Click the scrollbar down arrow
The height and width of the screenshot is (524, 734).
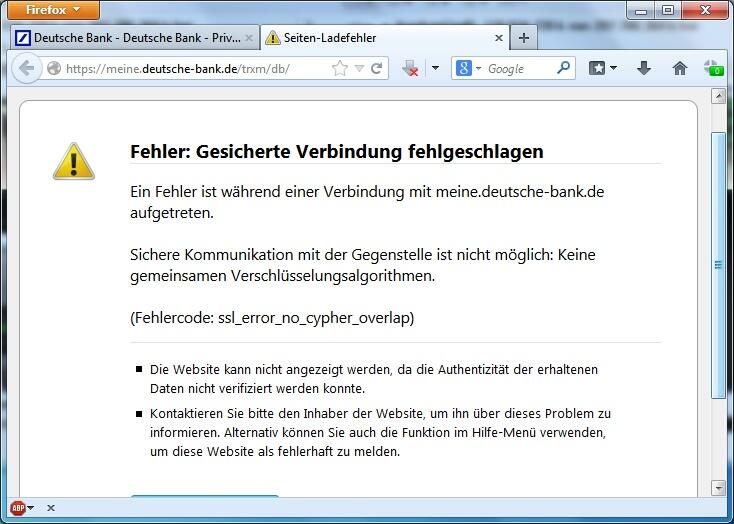(x=719, y=488)
